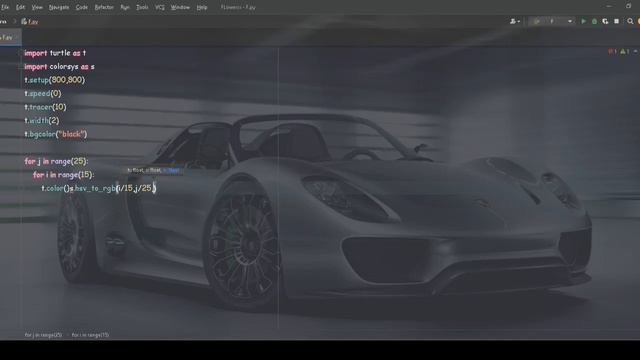Screen dimensions: 640x360
Task: Run with coverage icon
Action: 605,21
